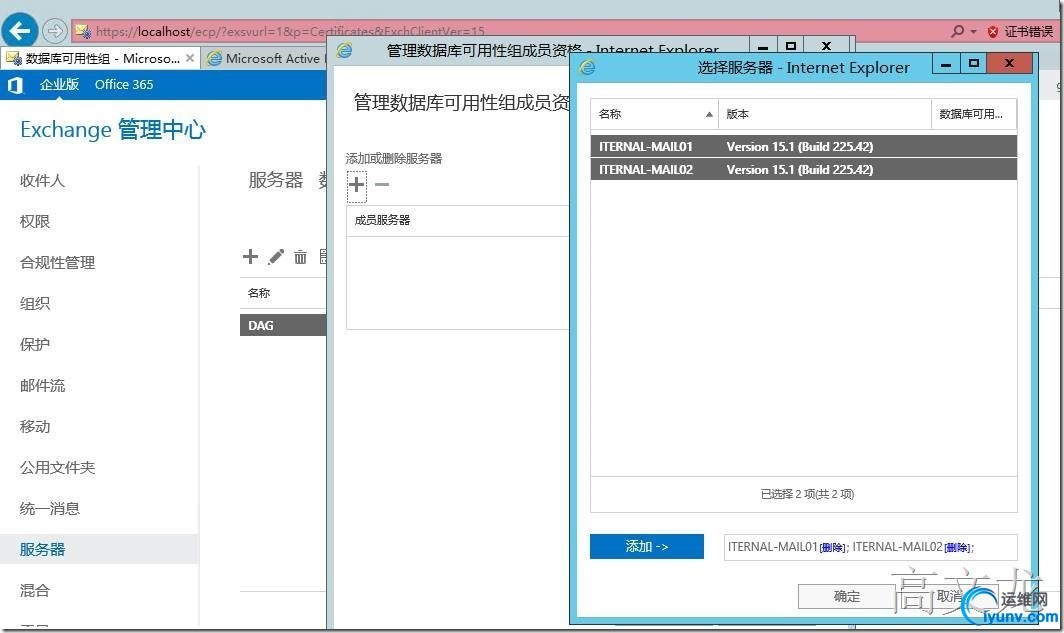Select the ITERNAL-MAIL01 server row
This screenshot has height=633, width=1064.
(803, 147)
